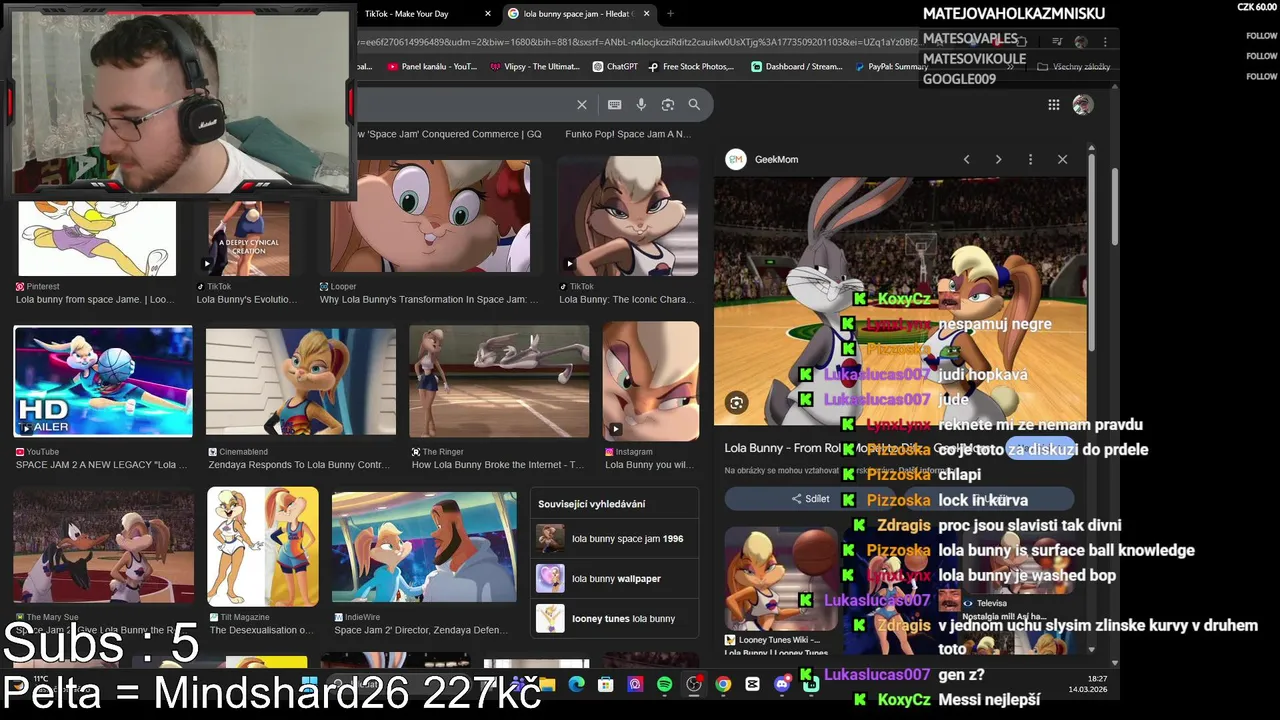Close the GeekMom image preview panel
Screen dimensions: 1280x720
[1062, 159]
